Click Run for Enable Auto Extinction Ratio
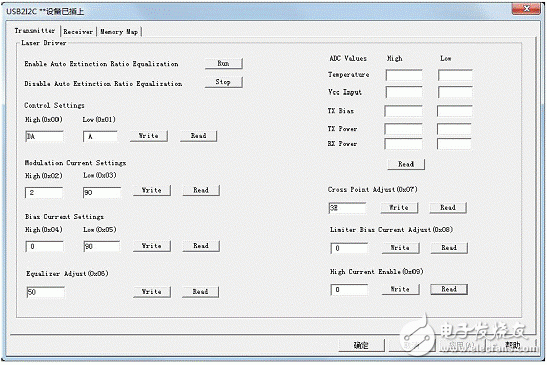The image size is (547, 365). [223, 63]
